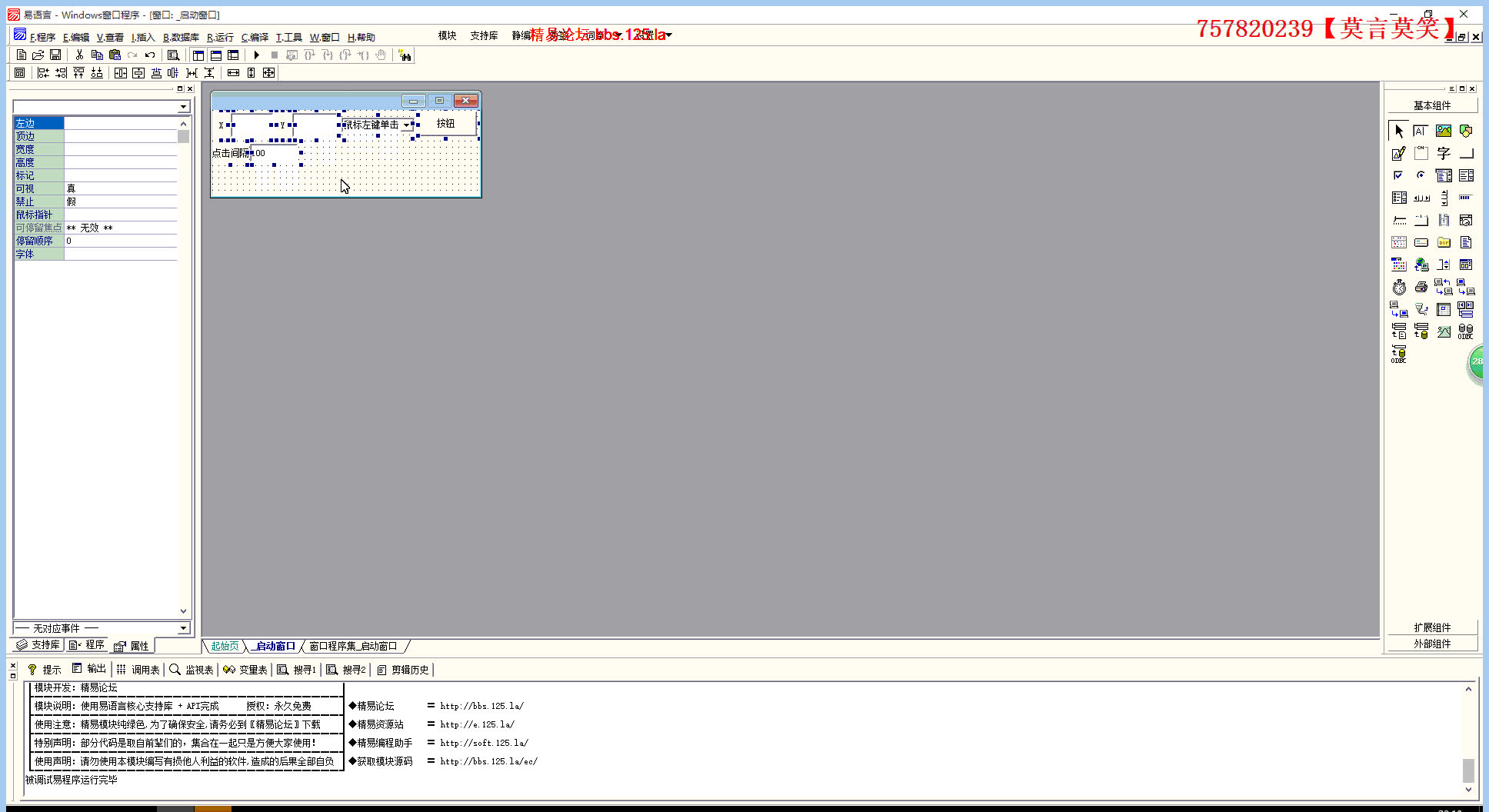
Task: Click the Undo arrow icon
Action: point(150,55)
